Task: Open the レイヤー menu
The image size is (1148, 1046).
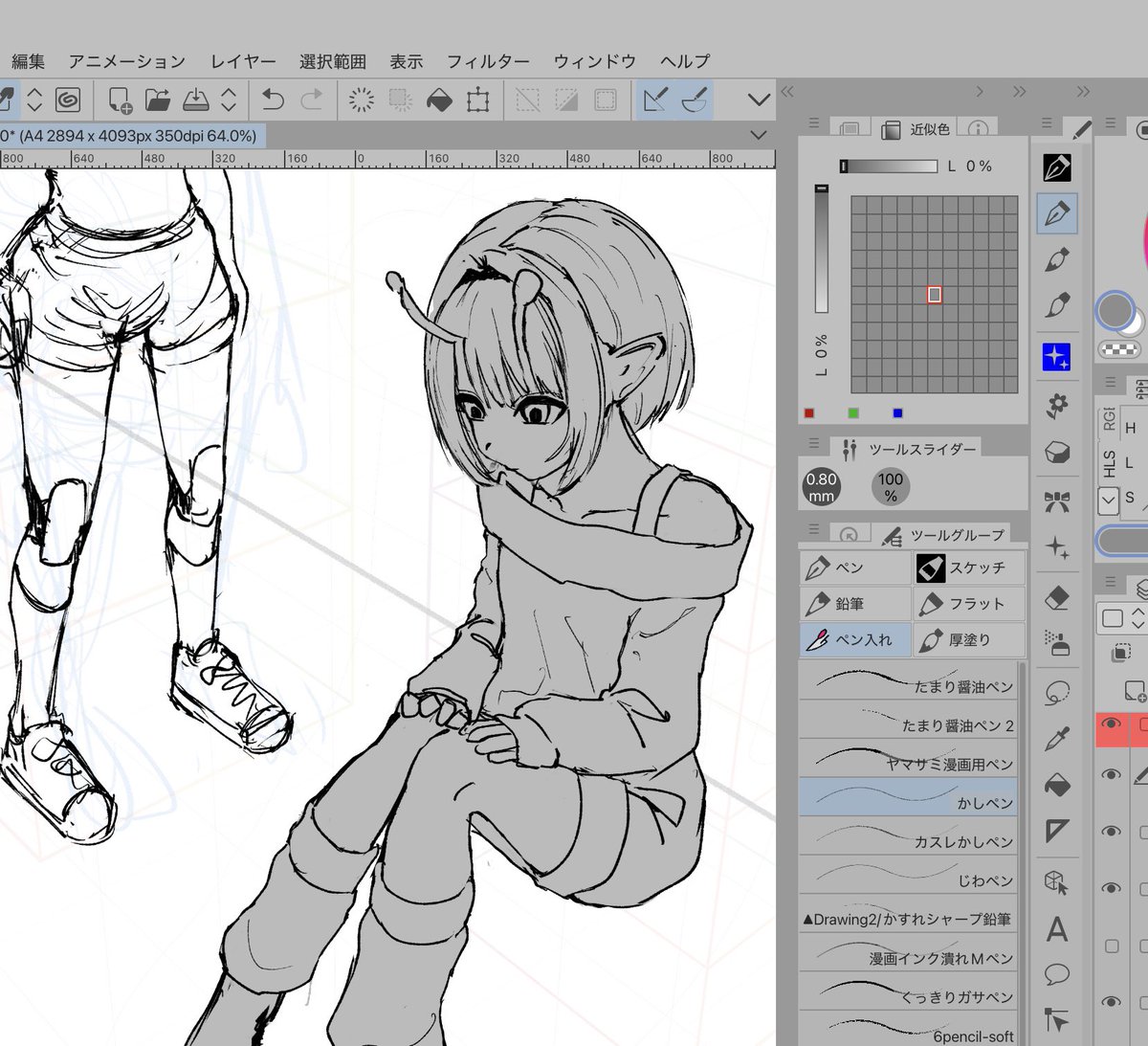Action: 243,61
